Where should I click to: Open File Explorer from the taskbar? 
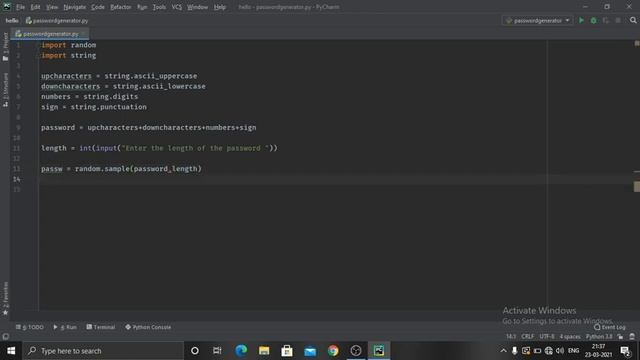click(x=264, y=351)
